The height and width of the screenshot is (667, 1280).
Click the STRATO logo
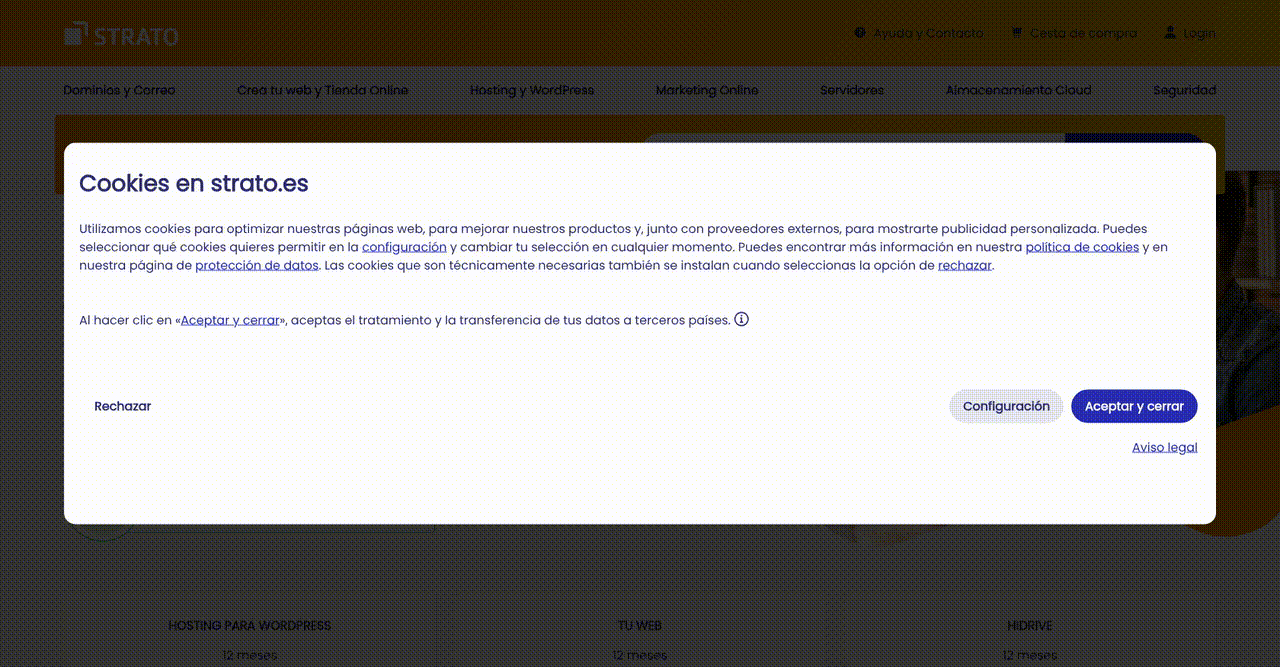[121, 34]
